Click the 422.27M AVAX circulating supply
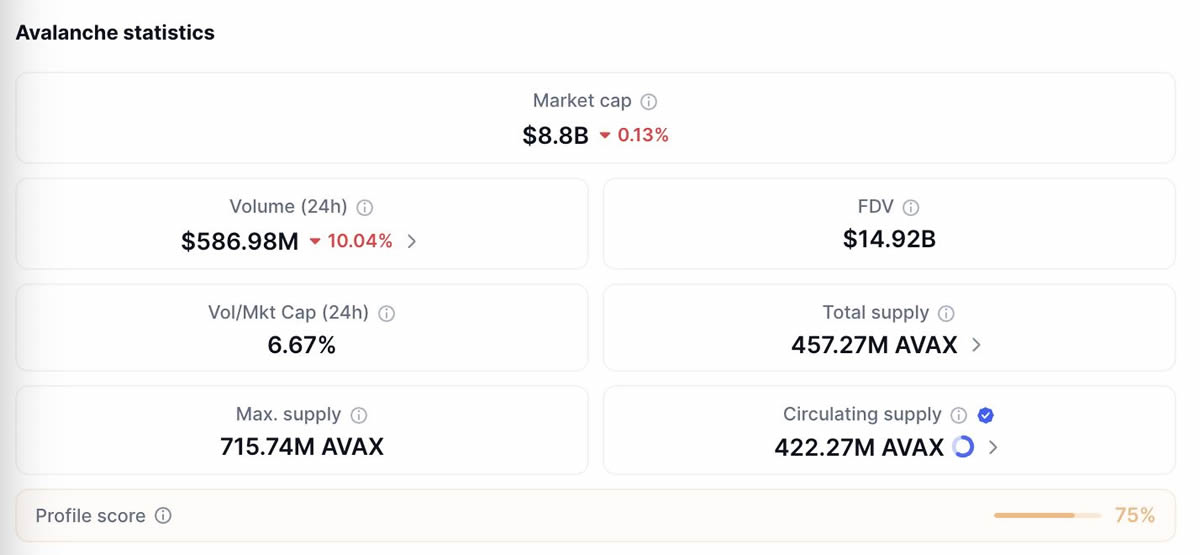Viewport: 1200px width, 555px height. tap(859, 447)
